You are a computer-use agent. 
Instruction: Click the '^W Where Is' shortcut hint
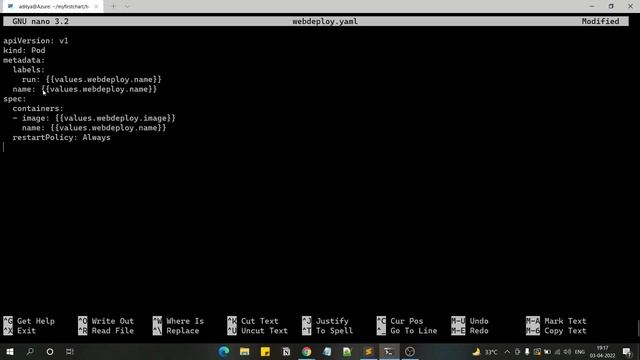178,321
